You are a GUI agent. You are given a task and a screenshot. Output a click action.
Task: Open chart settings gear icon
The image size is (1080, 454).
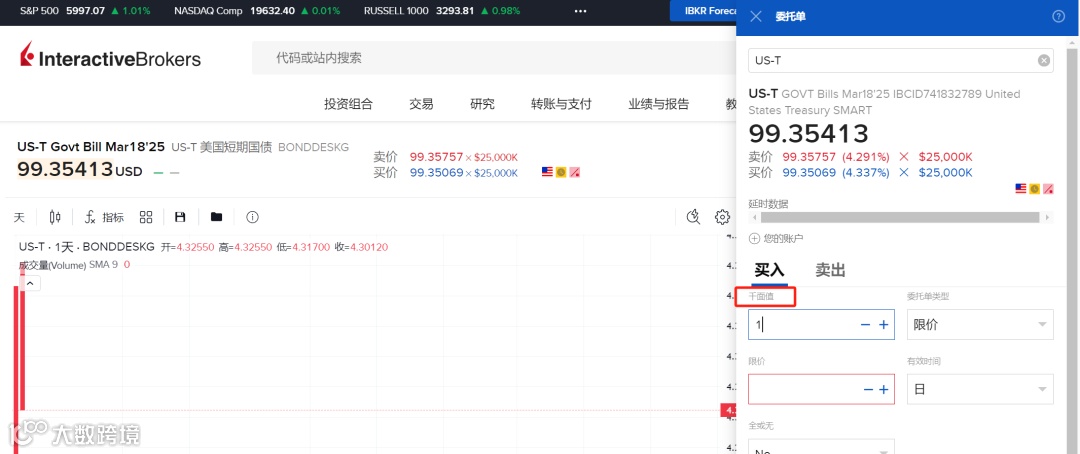click(x=722, y=218)
